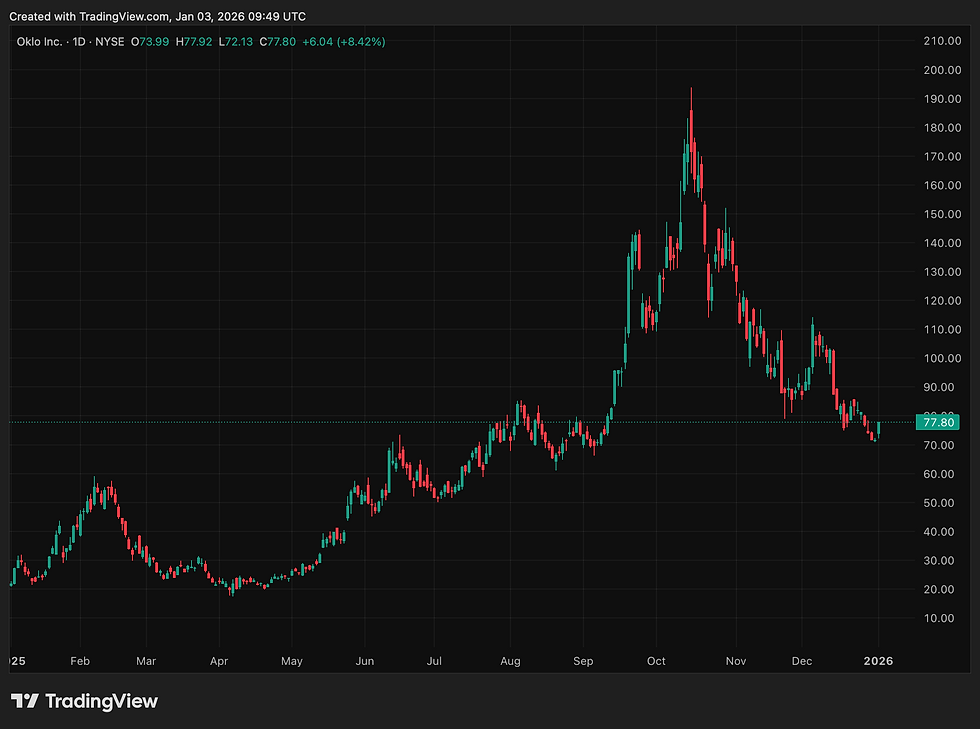Click the May label on time axis
The height and width of the screenshot is (729, 980).
point(292,661)
